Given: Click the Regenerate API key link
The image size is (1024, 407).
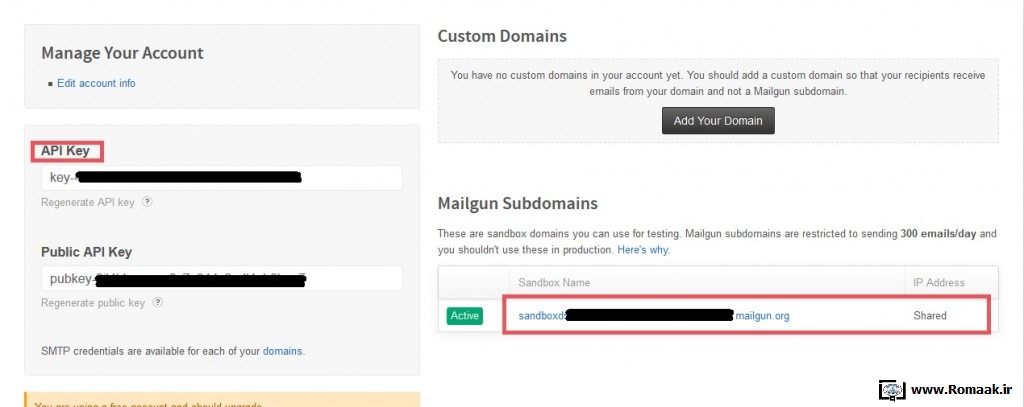Looking at the screenshot, I should point(88,203).
